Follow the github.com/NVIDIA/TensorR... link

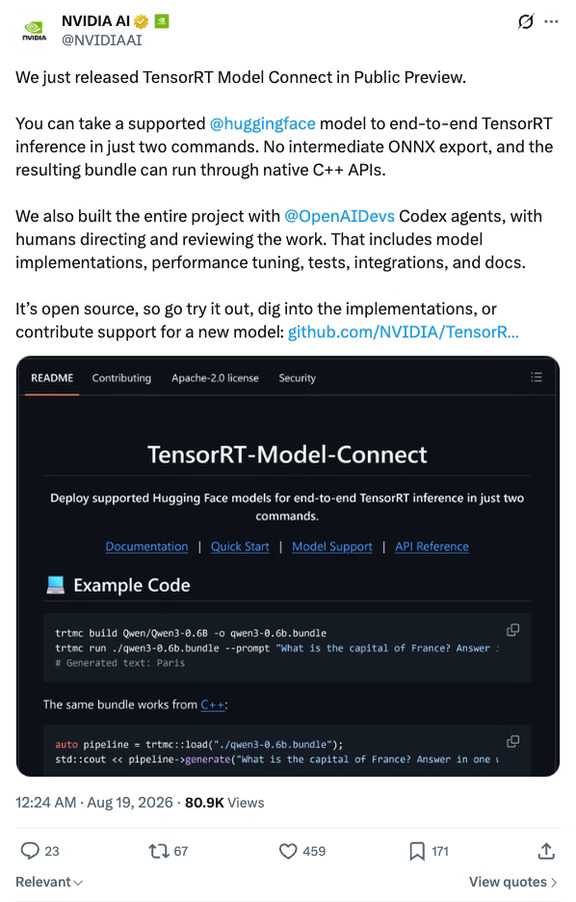tap(403, 332)
